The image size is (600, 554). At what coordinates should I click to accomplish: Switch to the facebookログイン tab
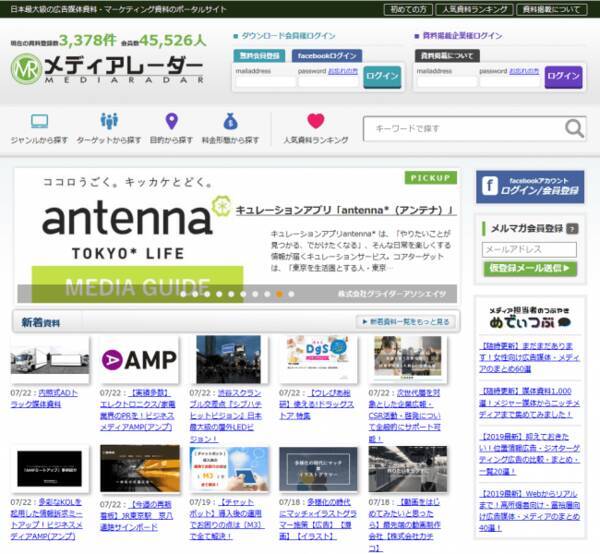click(326, 56)
